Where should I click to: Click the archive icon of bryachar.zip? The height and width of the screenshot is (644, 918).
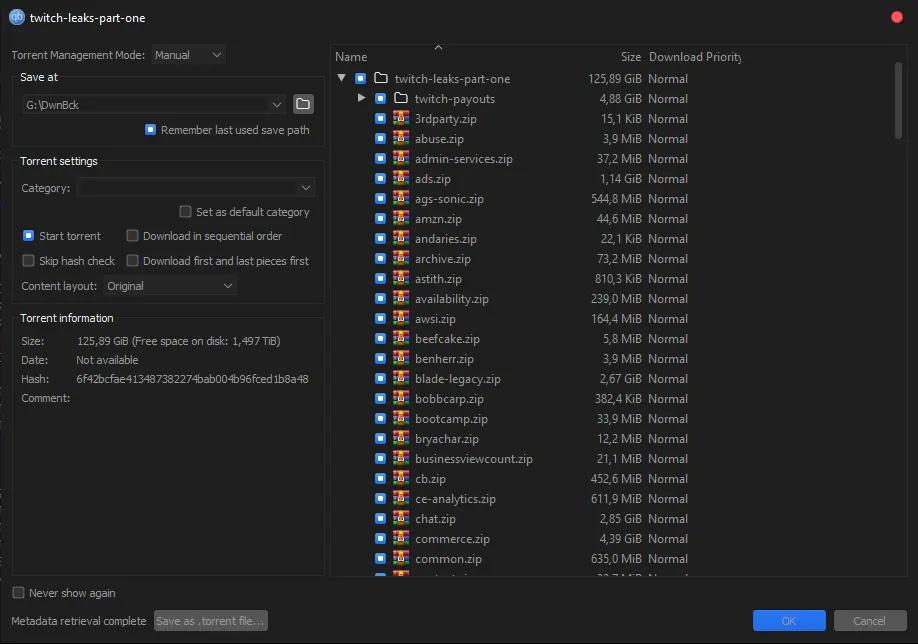(x=400, y=439)
